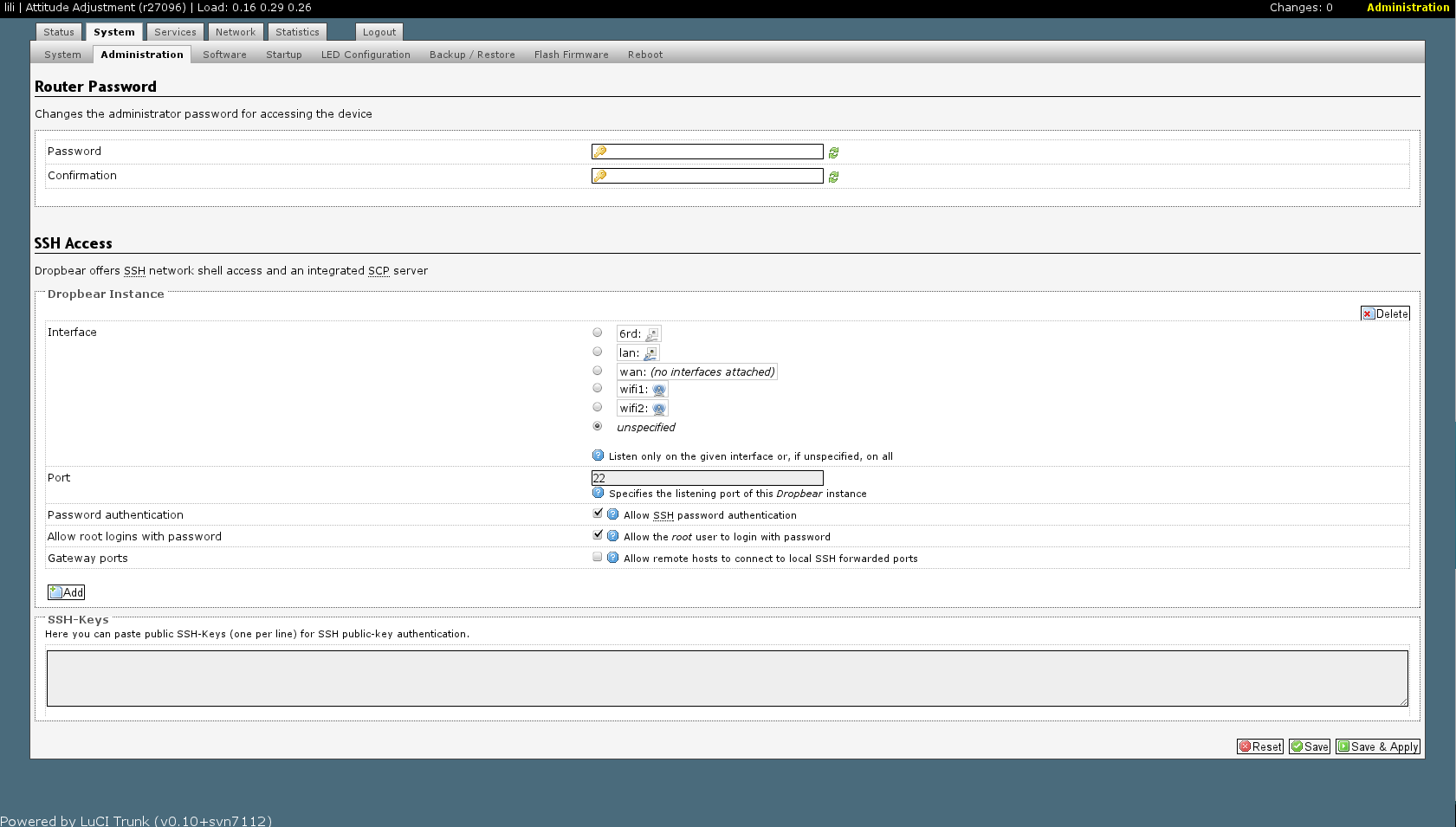Click the help icon for root login option
1456x827 pixels.
613,536
